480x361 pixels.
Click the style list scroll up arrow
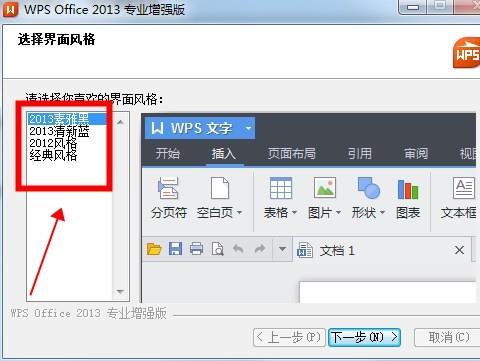pyautogui.click(x=120, y=122)
